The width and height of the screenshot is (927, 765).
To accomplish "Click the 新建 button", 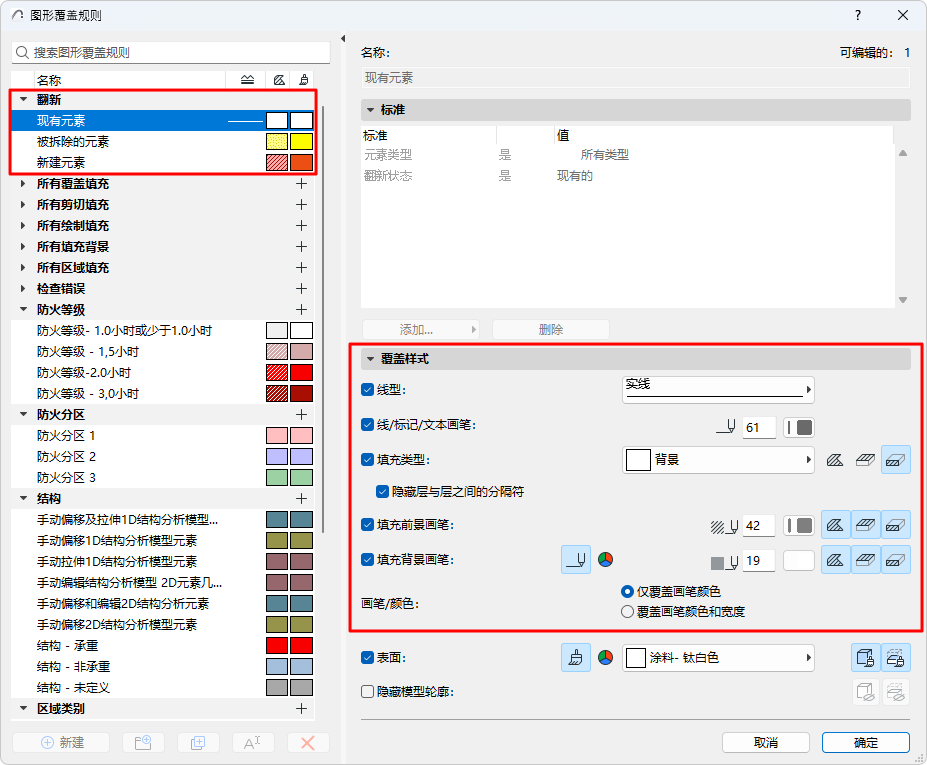I will (x=61, y=743).
